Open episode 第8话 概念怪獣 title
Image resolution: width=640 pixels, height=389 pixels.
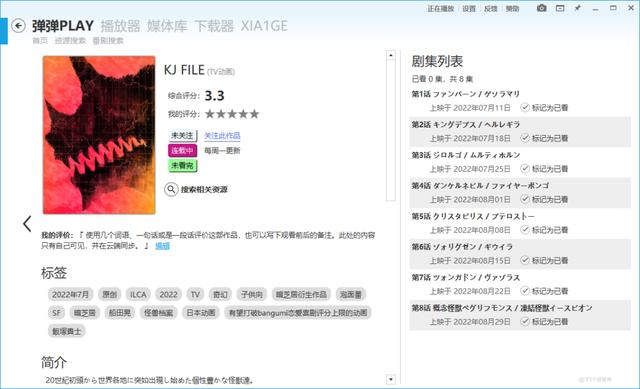click(502, 309)
